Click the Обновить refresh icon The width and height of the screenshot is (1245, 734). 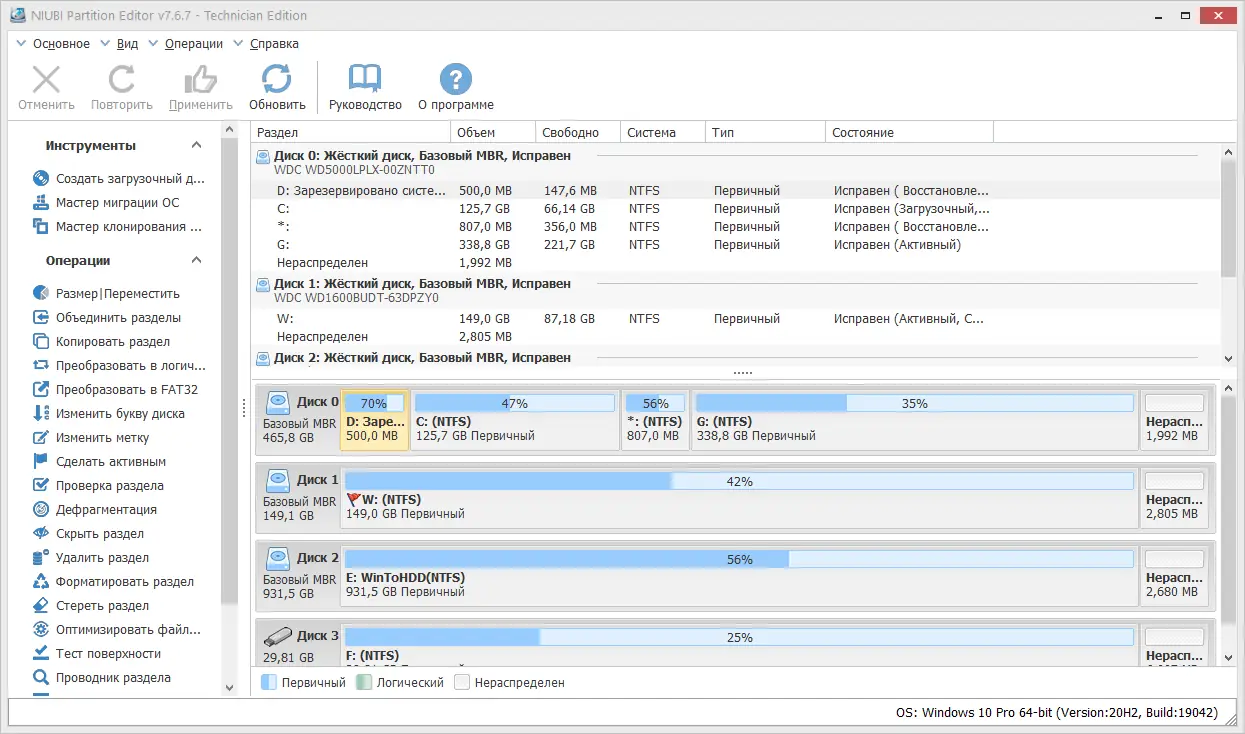pyautogui.click(x=277, y=79)
